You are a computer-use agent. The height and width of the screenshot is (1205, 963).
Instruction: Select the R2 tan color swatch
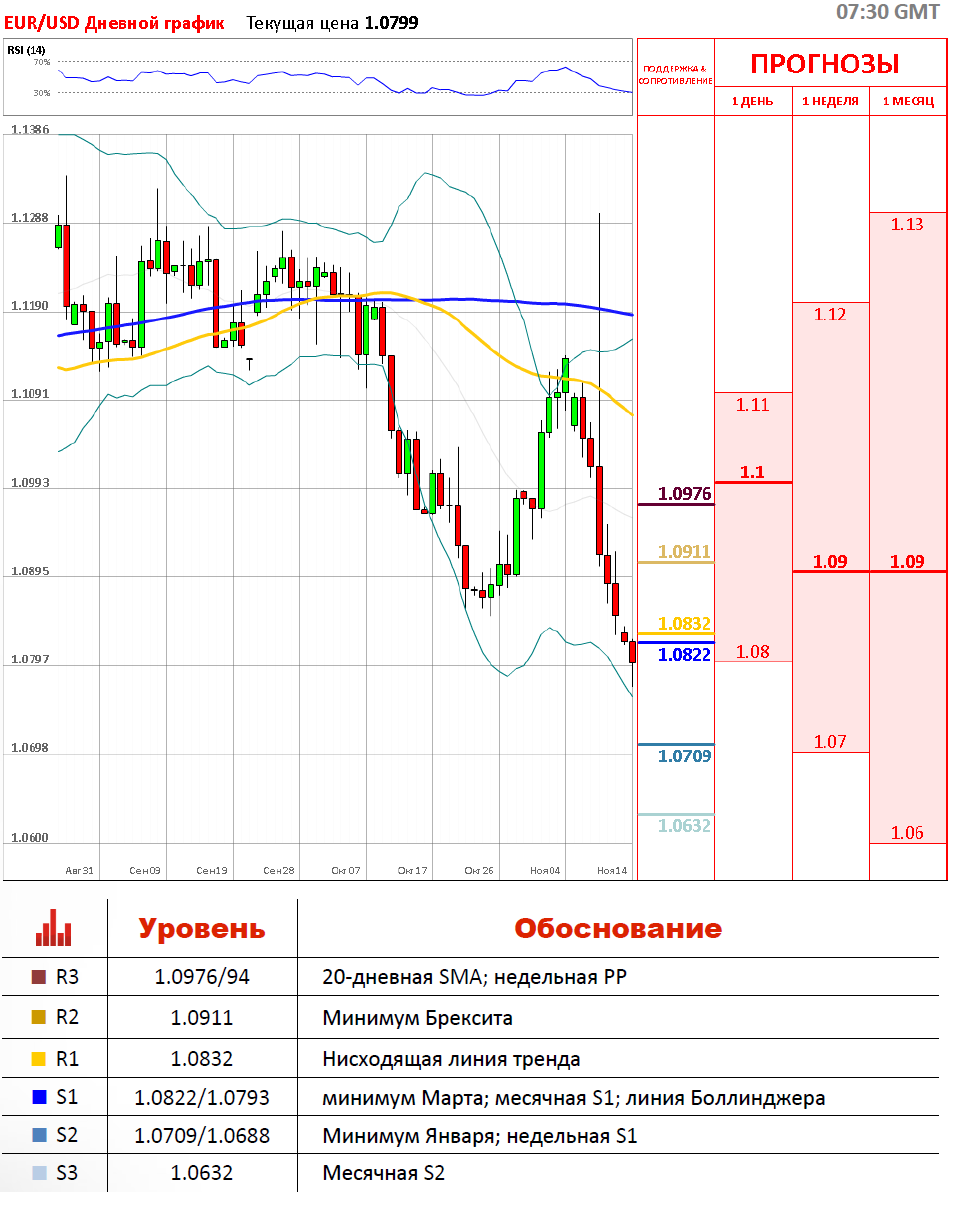point(38,1017)
